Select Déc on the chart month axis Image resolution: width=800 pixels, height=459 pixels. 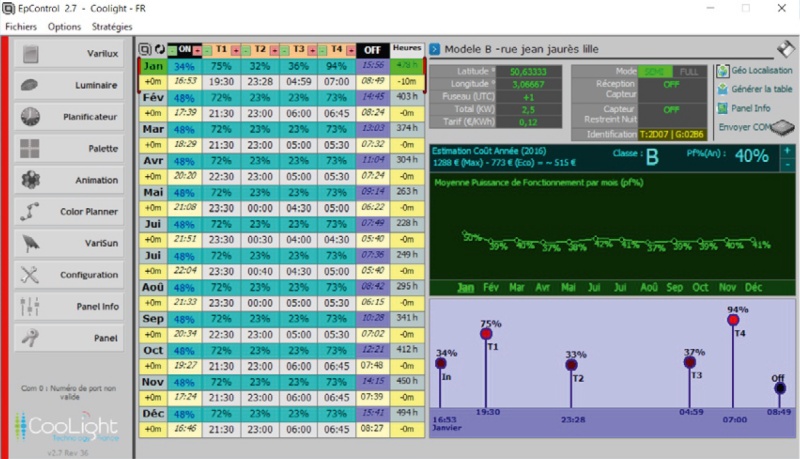[754, 288]
